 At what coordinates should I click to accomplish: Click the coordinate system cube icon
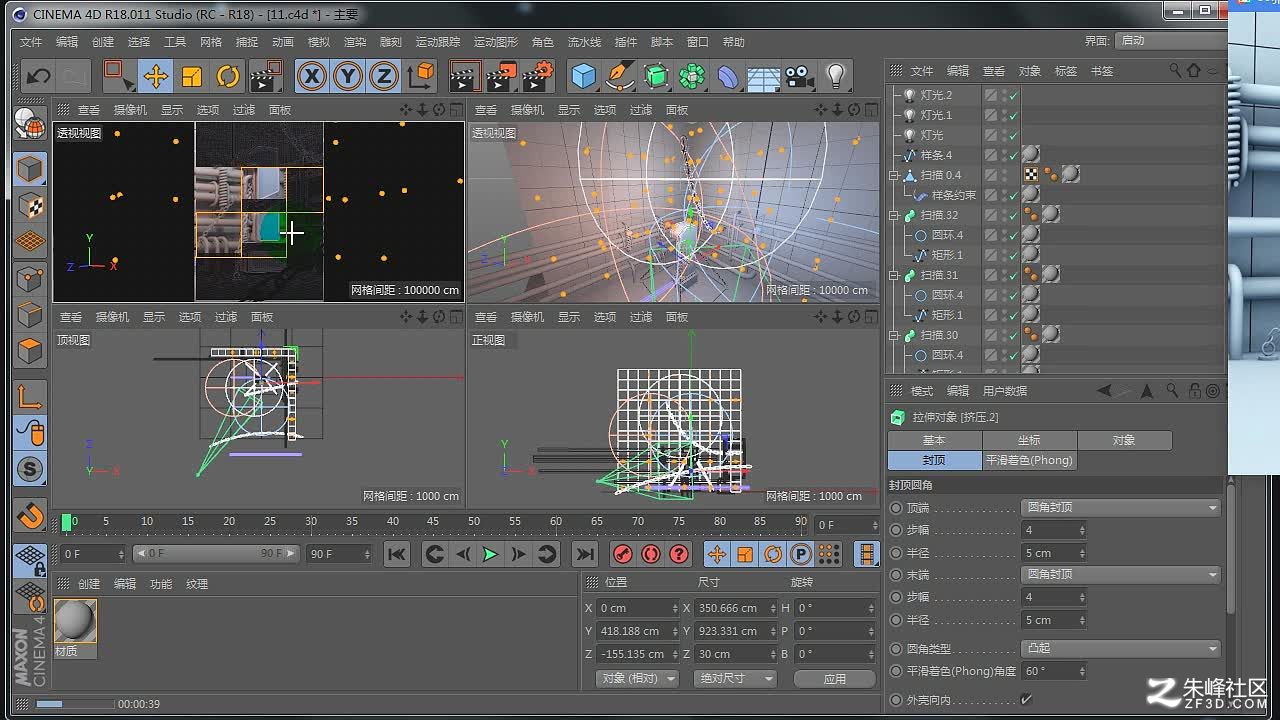click(x=421, y=76)
